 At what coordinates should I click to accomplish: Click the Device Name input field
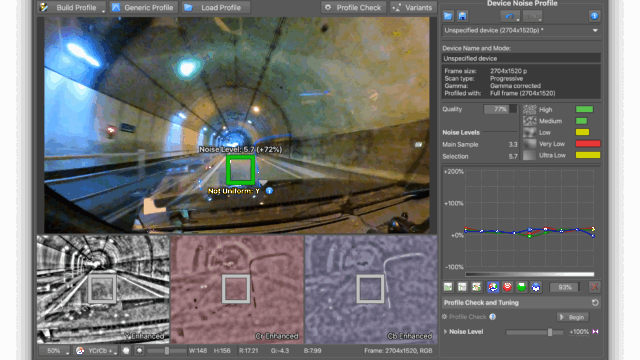521,58
